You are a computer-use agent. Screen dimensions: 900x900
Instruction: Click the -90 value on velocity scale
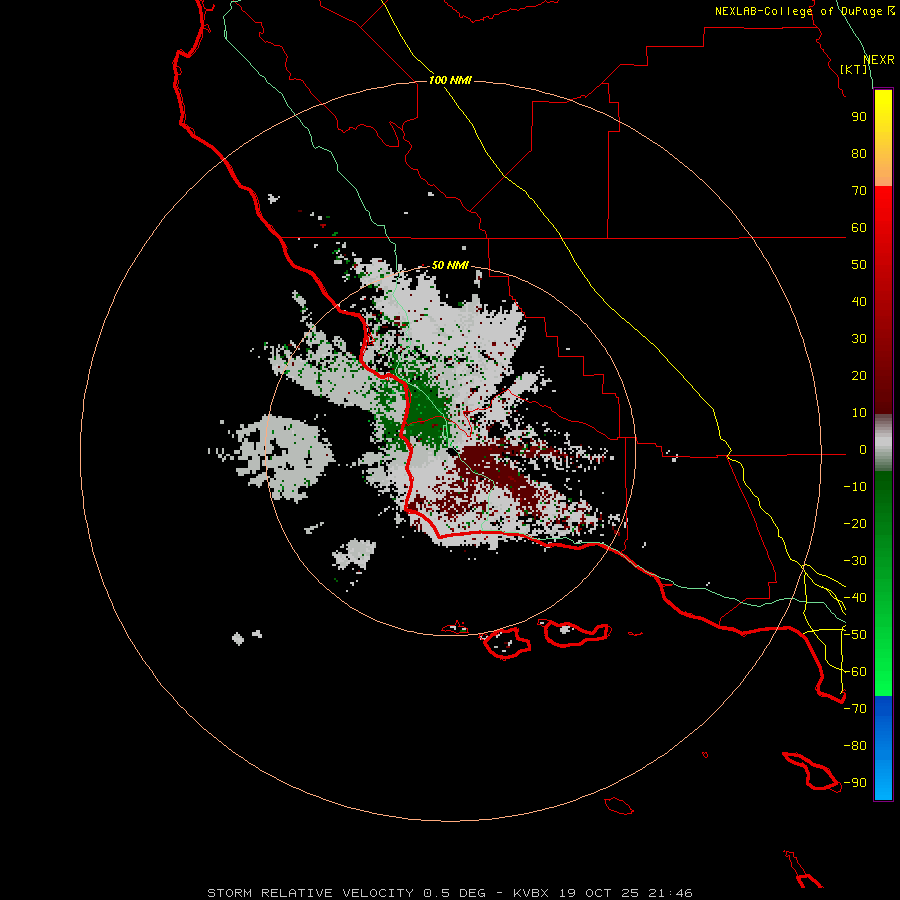pos(855,783)
